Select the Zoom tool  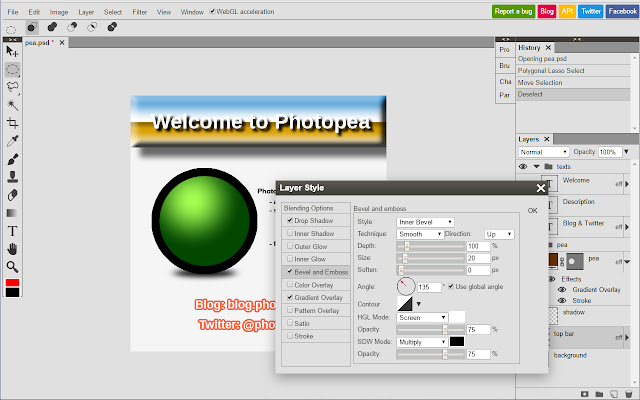coord(12,267)
